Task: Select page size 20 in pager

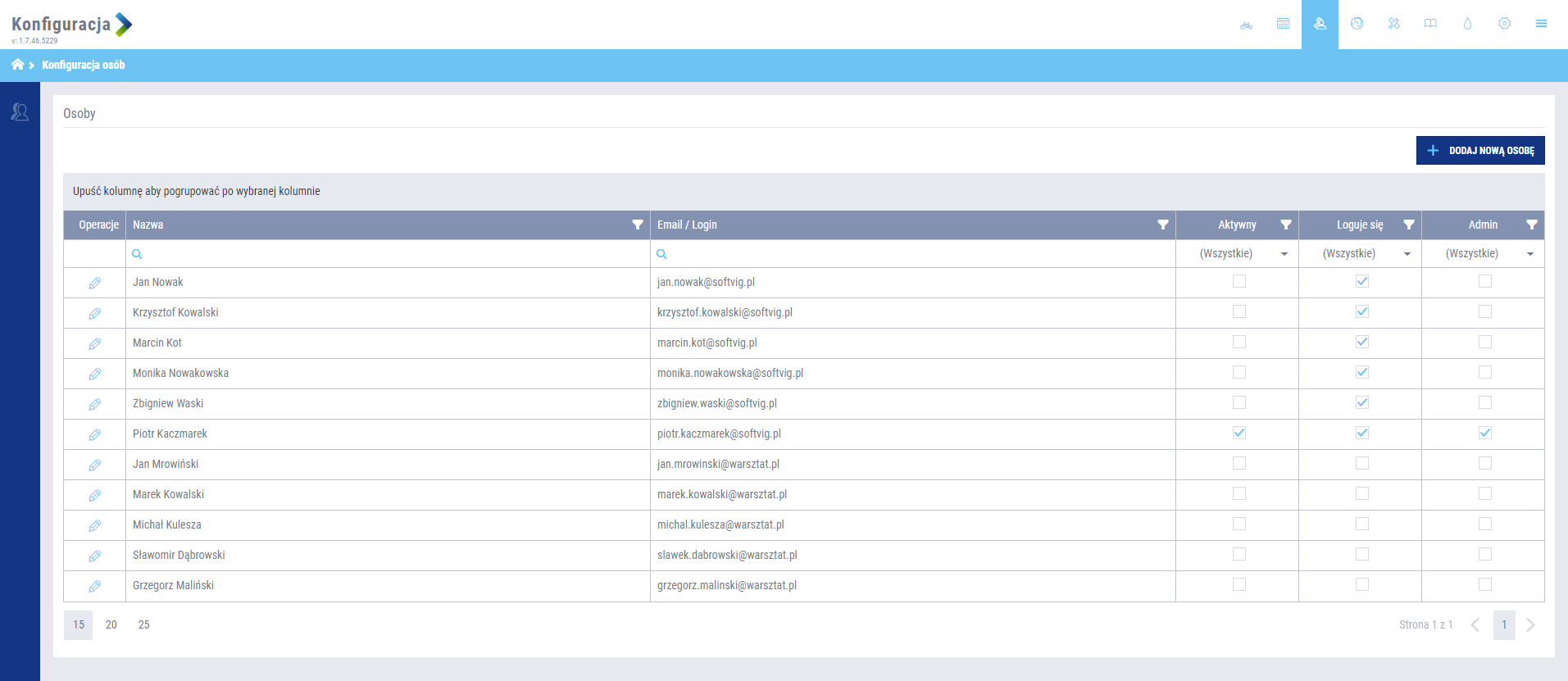Action: click(111, 624)
